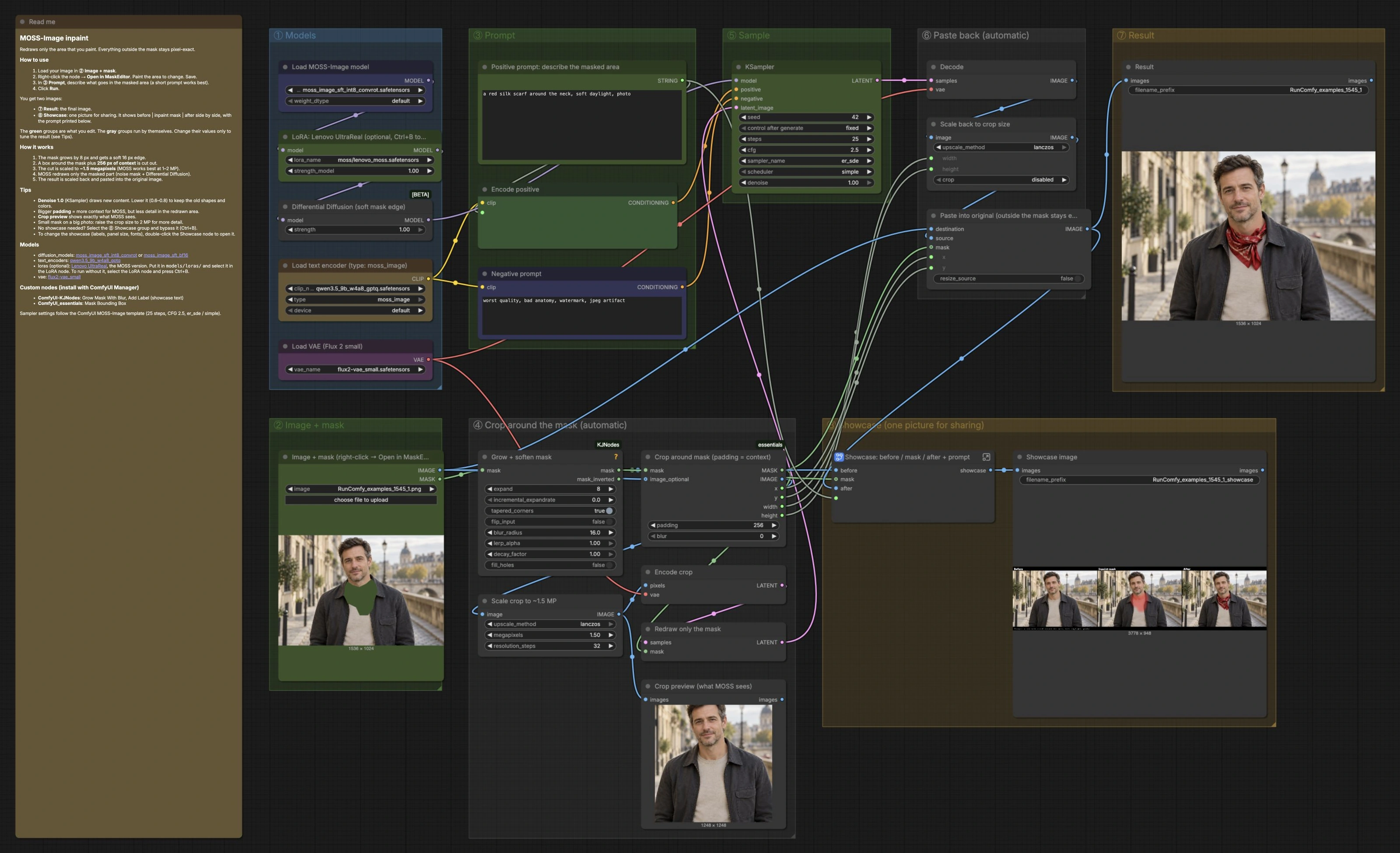This screenshot has width=1400, height=853.
Task: Collapse the Showcase image node dot
Action: click(1019, 457)
